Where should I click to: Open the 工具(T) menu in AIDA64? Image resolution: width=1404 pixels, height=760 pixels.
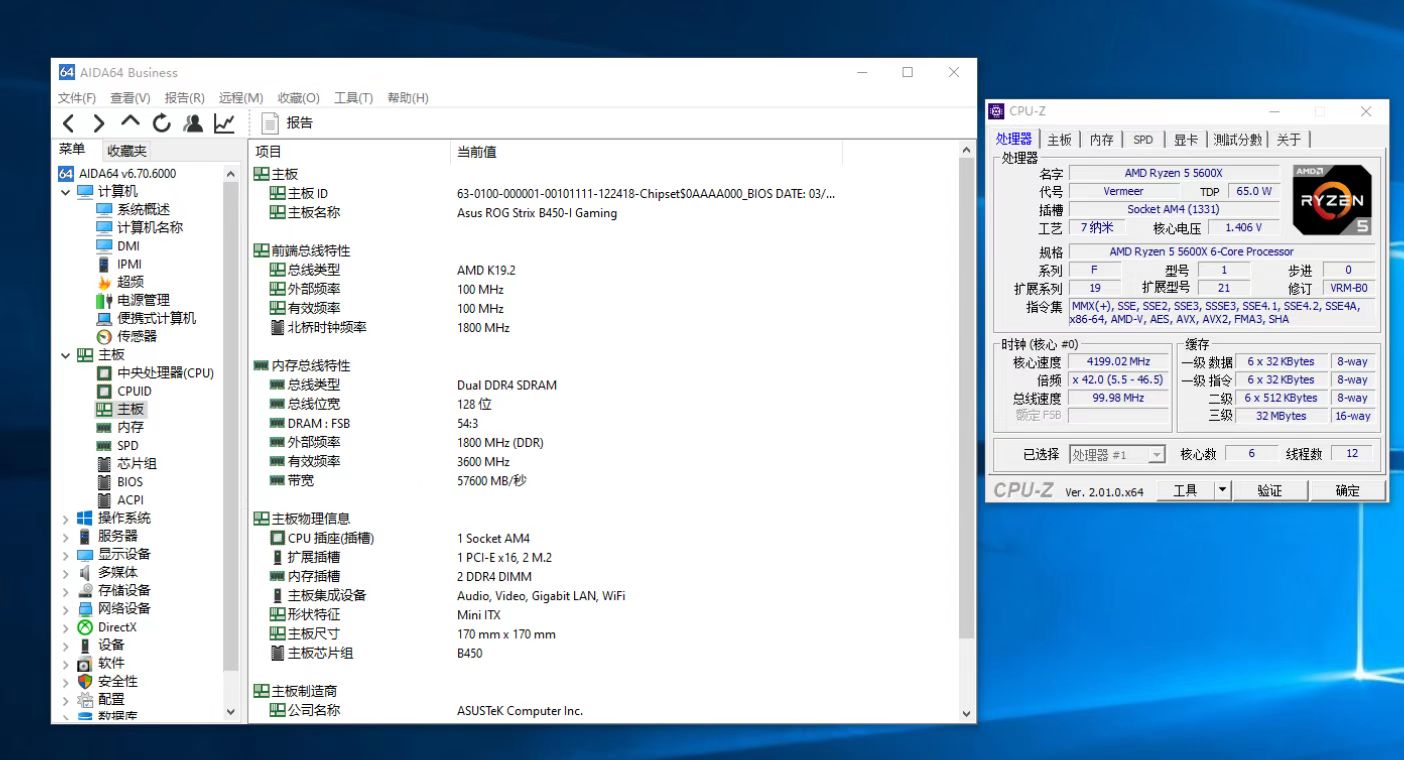coord(353,98)
